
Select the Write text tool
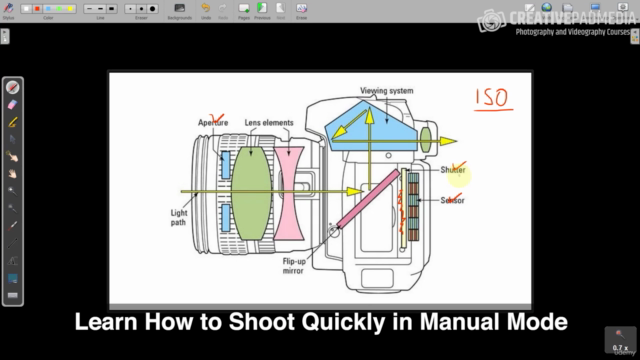(13, 260)
